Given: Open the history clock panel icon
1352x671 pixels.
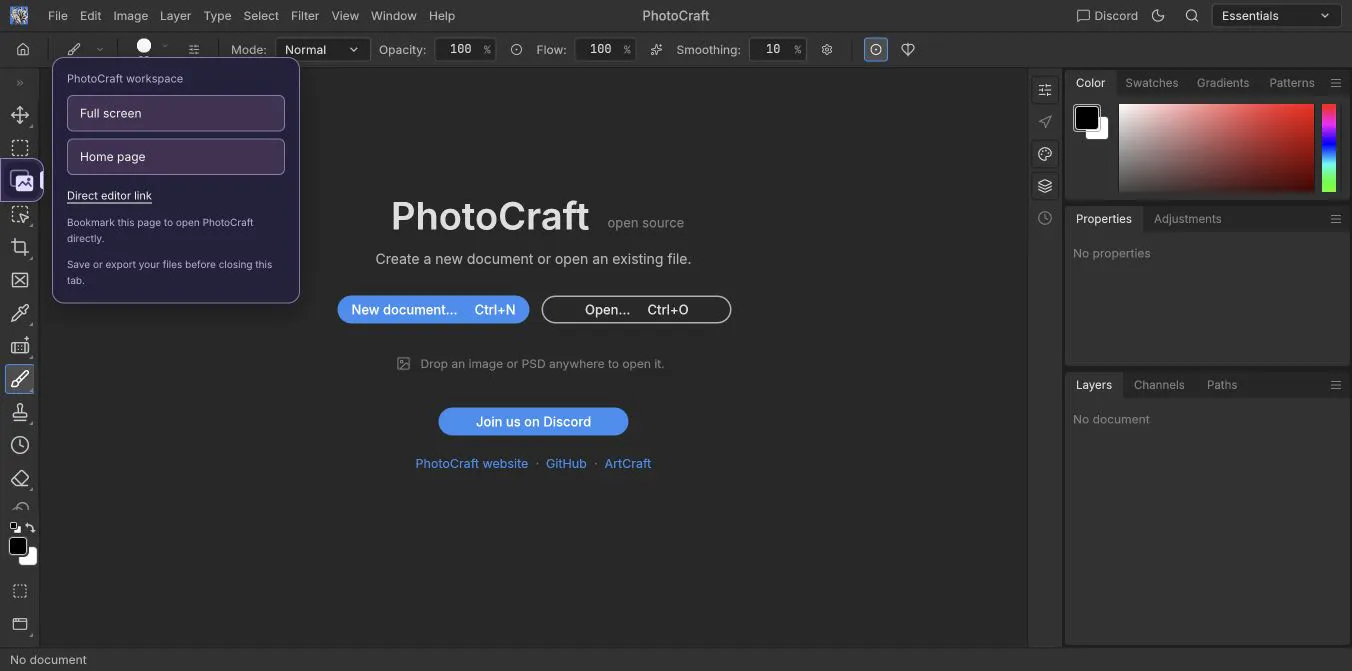Looking at the screenshot, I should point(1045,218).
